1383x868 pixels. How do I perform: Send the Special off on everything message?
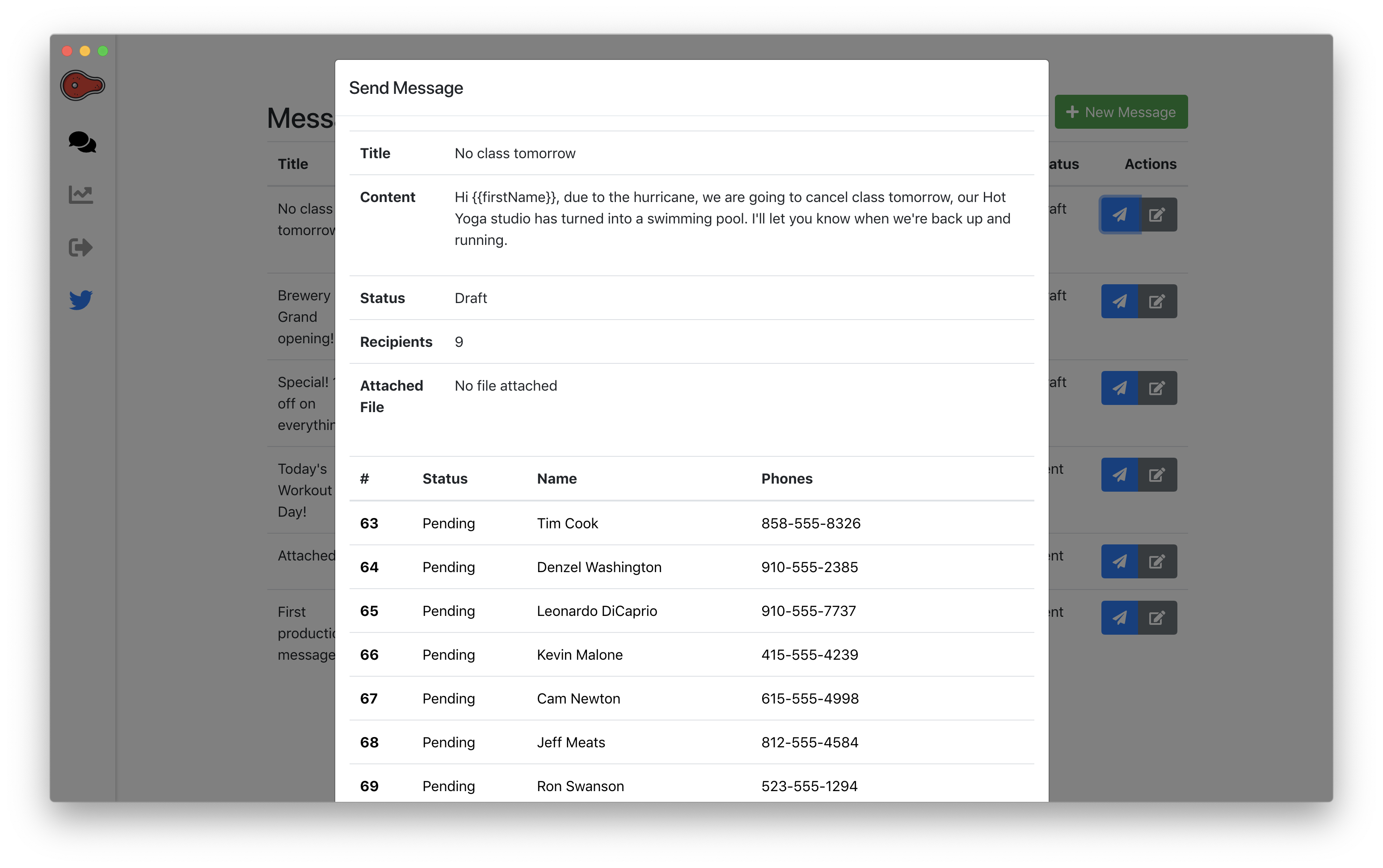[1119, 388]
